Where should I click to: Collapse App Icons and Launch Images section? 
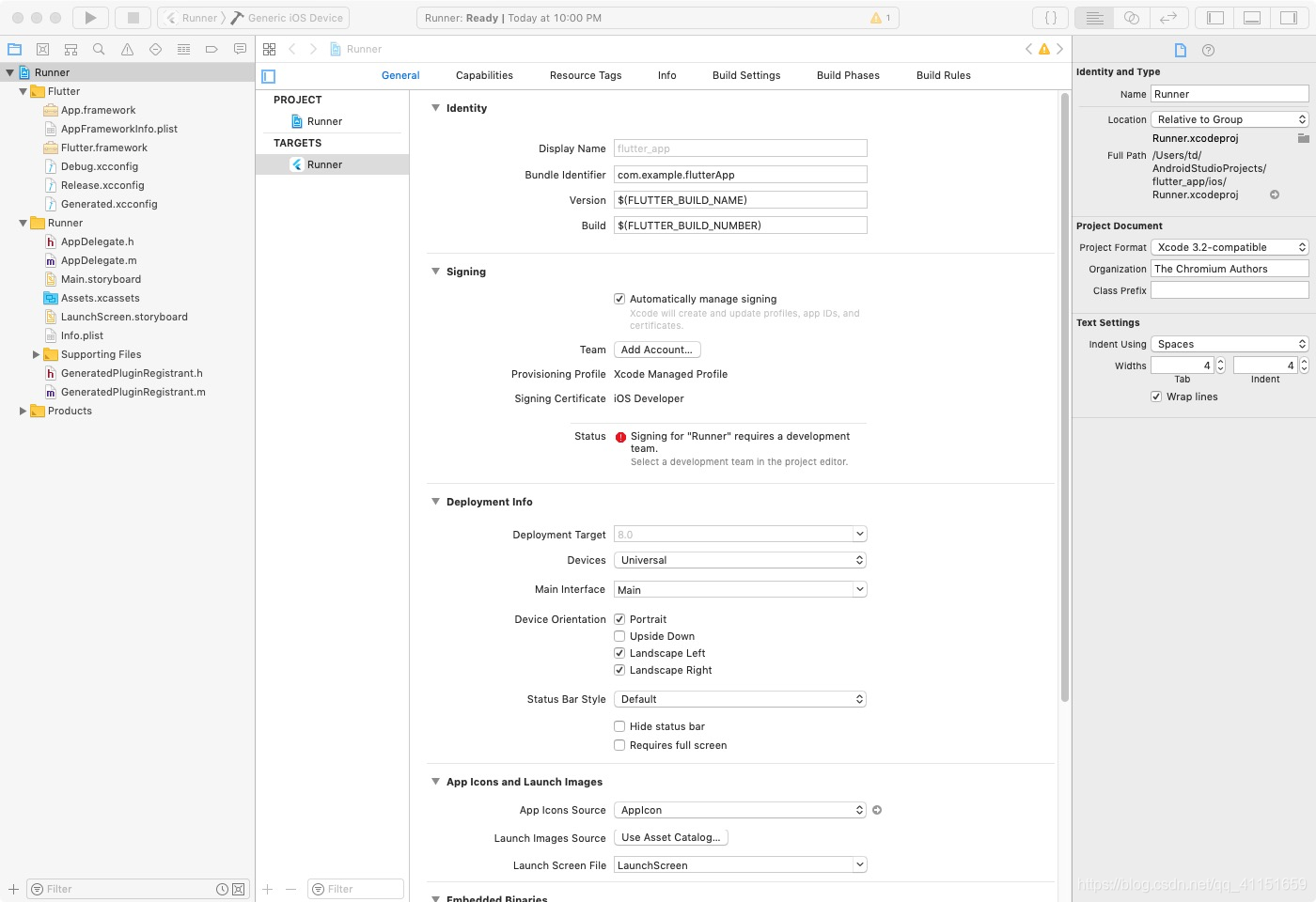(435, 782)
